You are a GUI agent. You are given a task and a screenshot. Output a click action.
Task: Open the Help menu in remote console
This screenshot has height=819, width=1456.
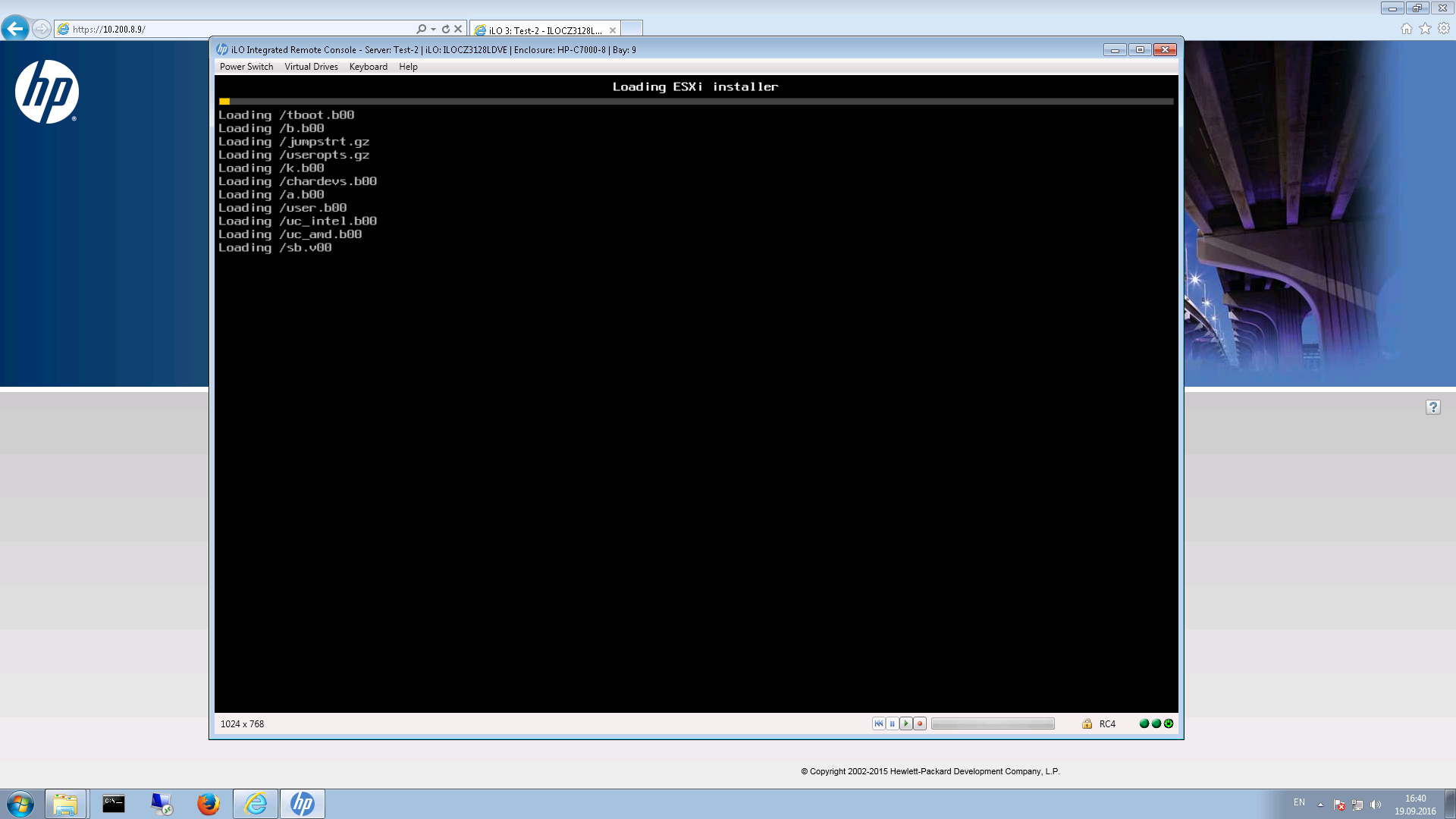coord(408,67)
